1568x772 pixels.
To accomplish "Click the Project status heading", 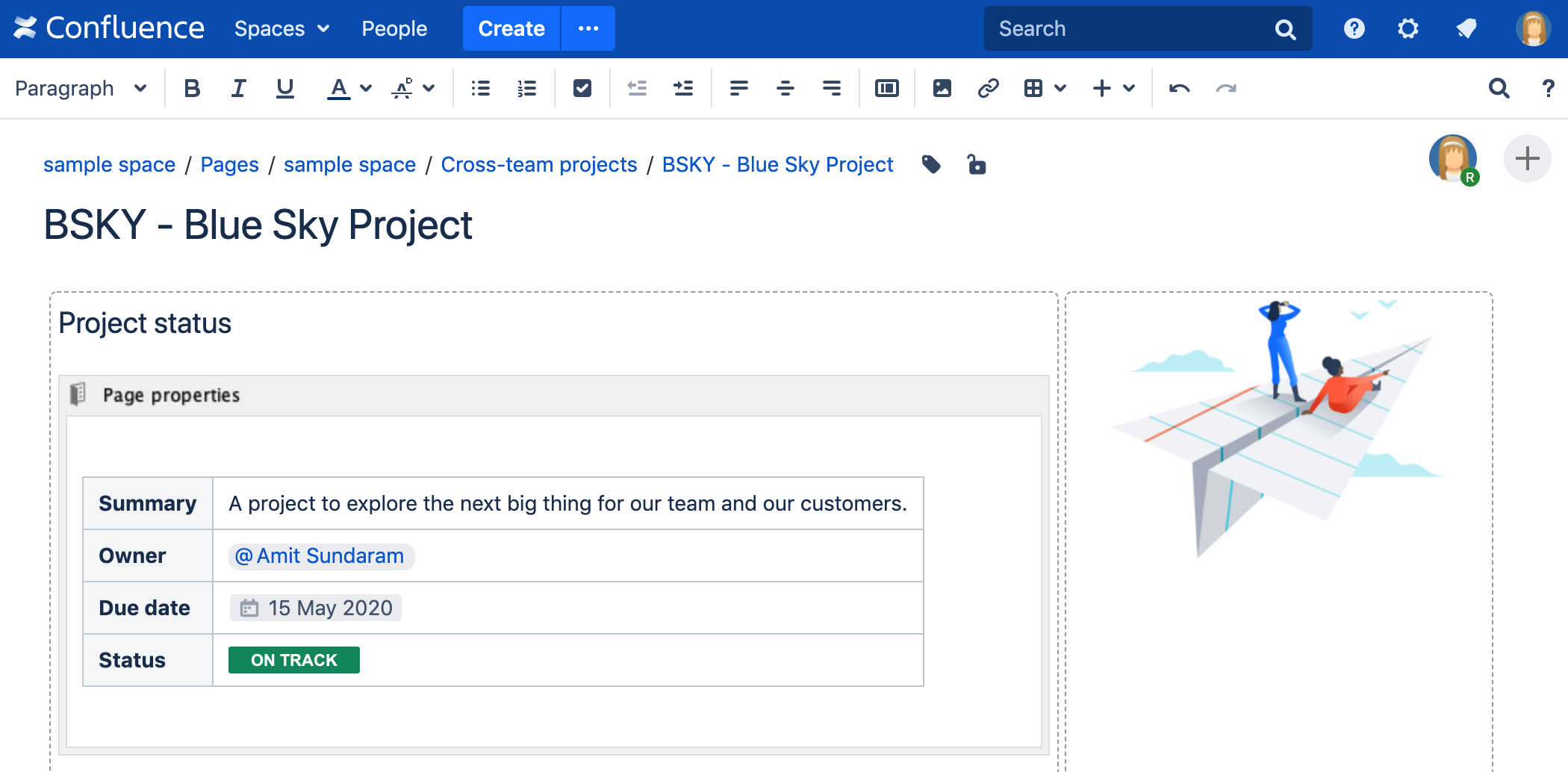I will click(145, 323).
